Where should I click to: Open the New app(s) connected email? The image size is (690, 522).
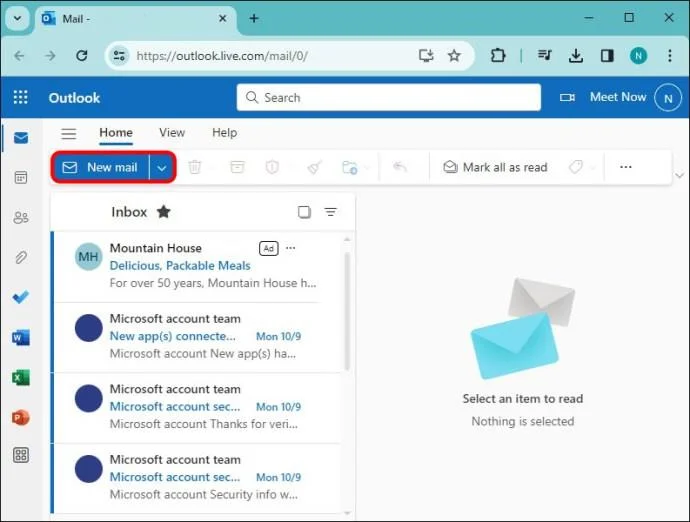click(x=197, y=336)
